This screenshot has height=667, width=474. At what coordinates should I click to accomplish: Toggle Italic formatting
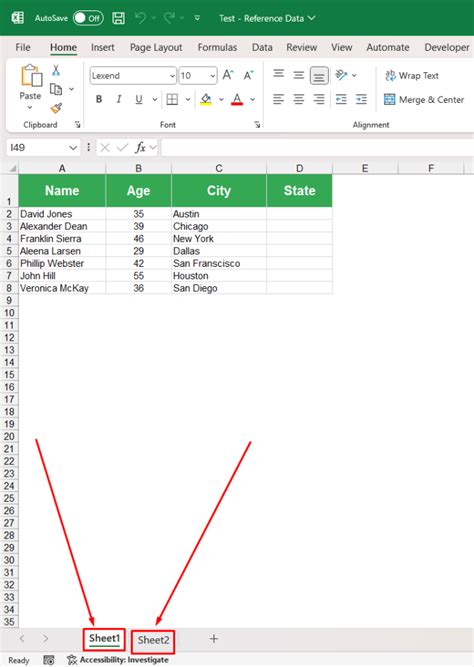coord(119,100)
